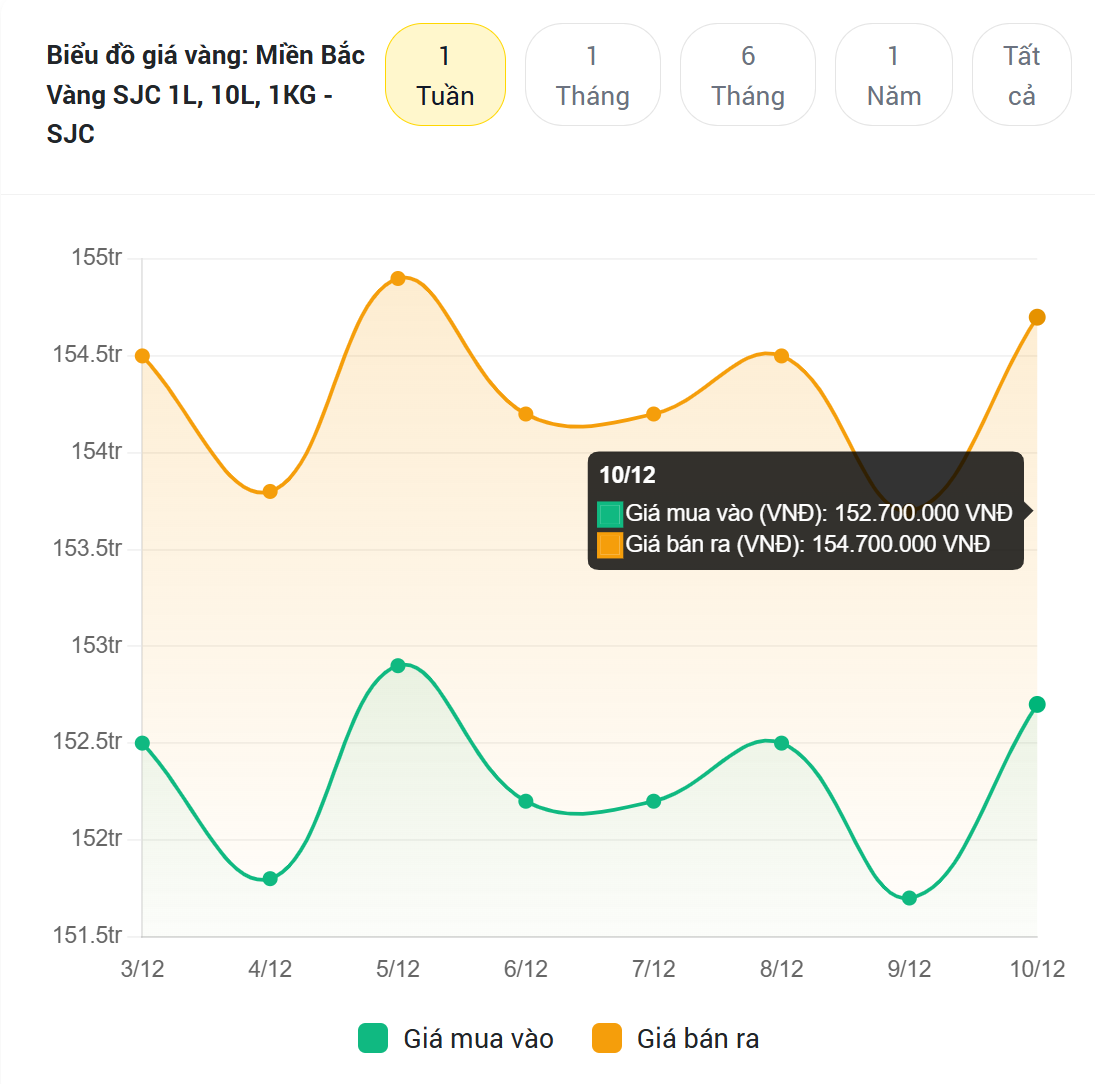Click orange Giá bán ra legend swatch
The height and width of the screenshot is (1084, 1095).
pos(607,1039)
